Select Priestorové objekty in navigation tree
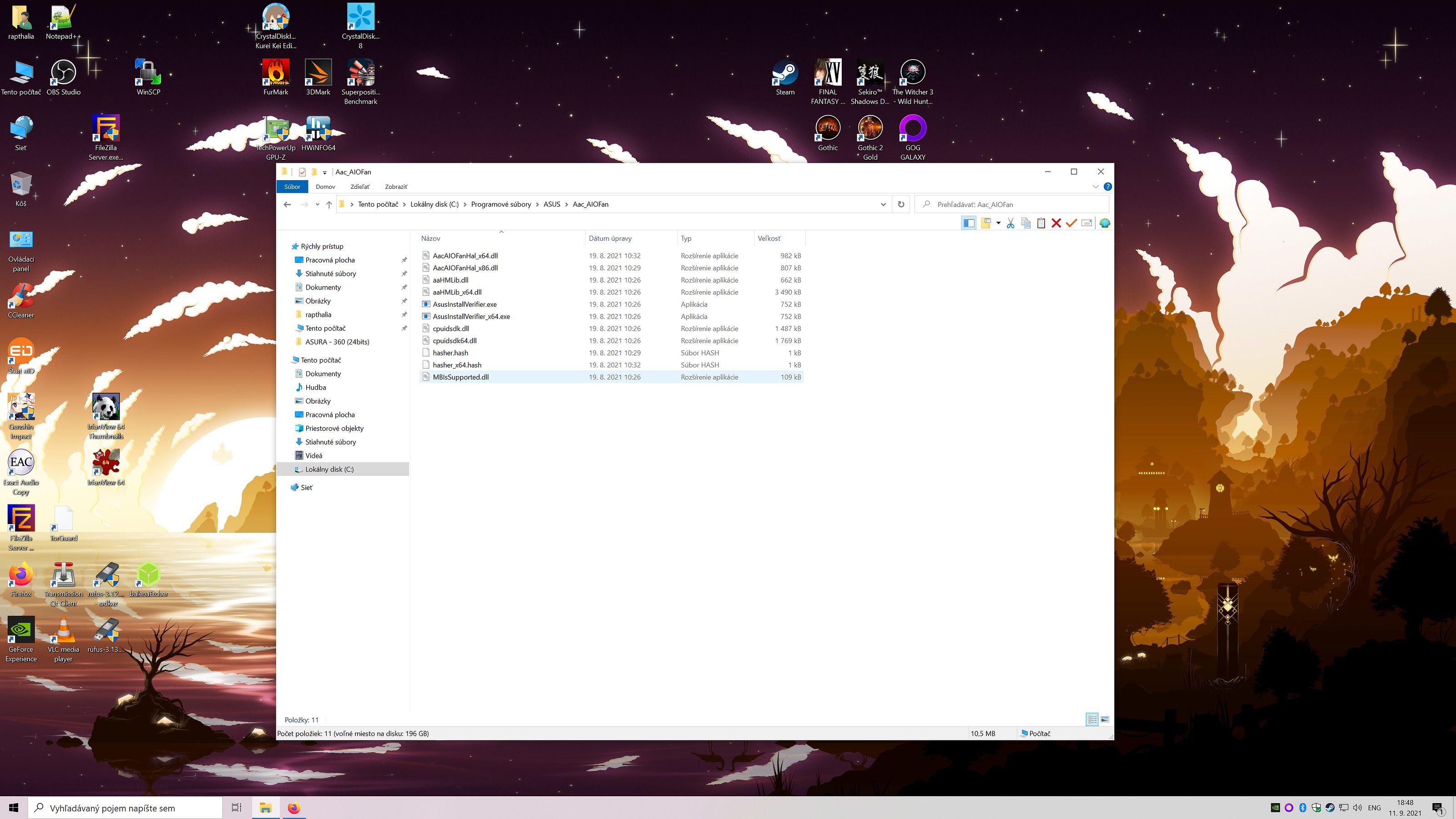 pyautogui.click(x=334, y=429)
